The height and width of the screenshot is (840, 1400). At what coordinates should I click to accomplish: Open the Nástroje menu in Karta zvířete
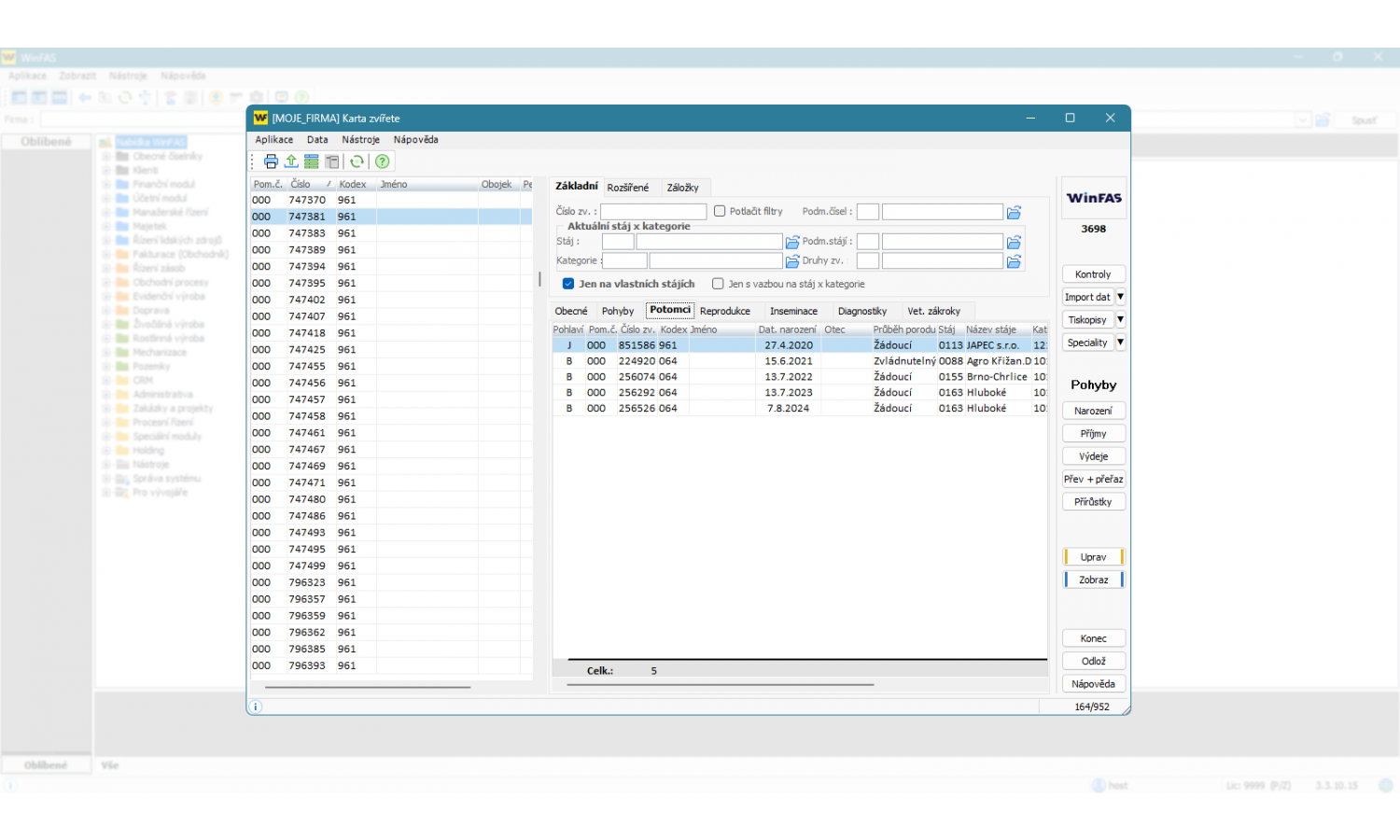point(360,140)
